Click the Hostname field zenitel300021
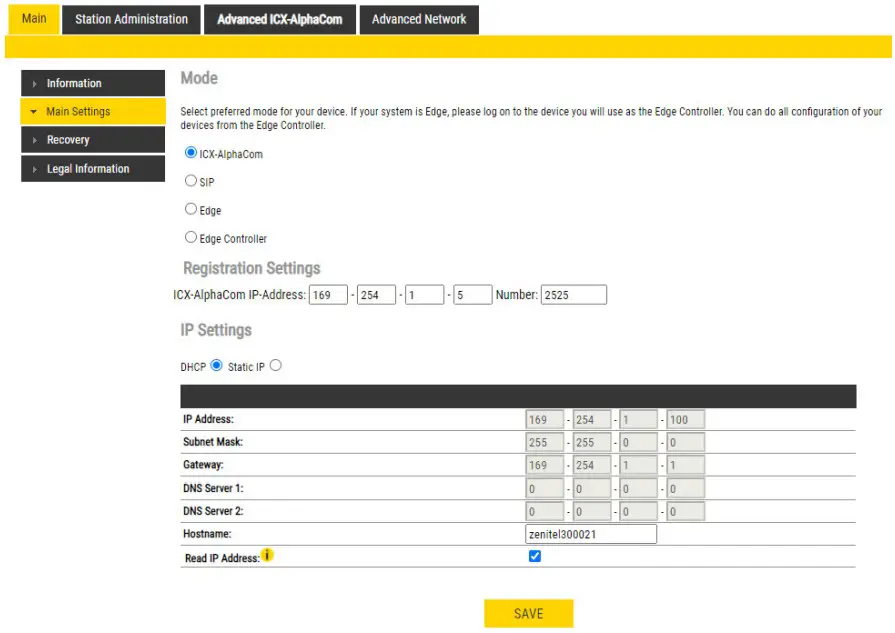The height and width of the screenshot is (633, 895). coord(591,534)
